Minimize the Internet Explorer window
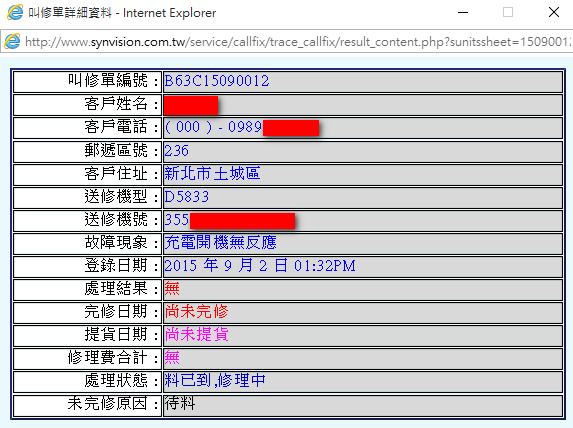The image size is (573, 428). click(x=463, y=12)
